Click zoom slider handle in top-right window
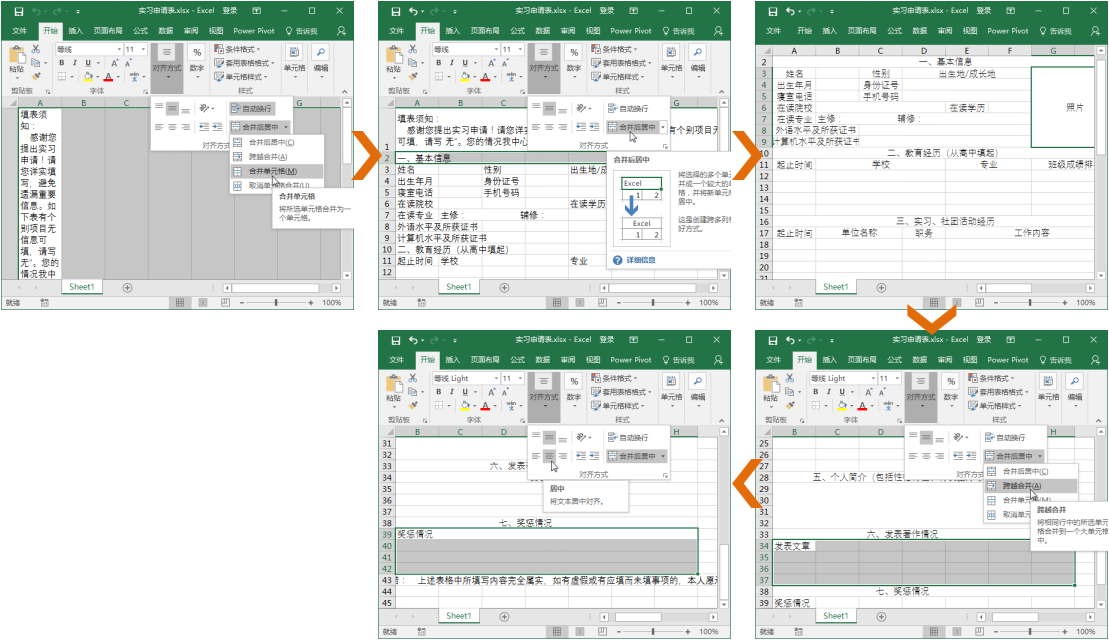Viewport: 1109px width, 640px height. tap(1030, 303)
